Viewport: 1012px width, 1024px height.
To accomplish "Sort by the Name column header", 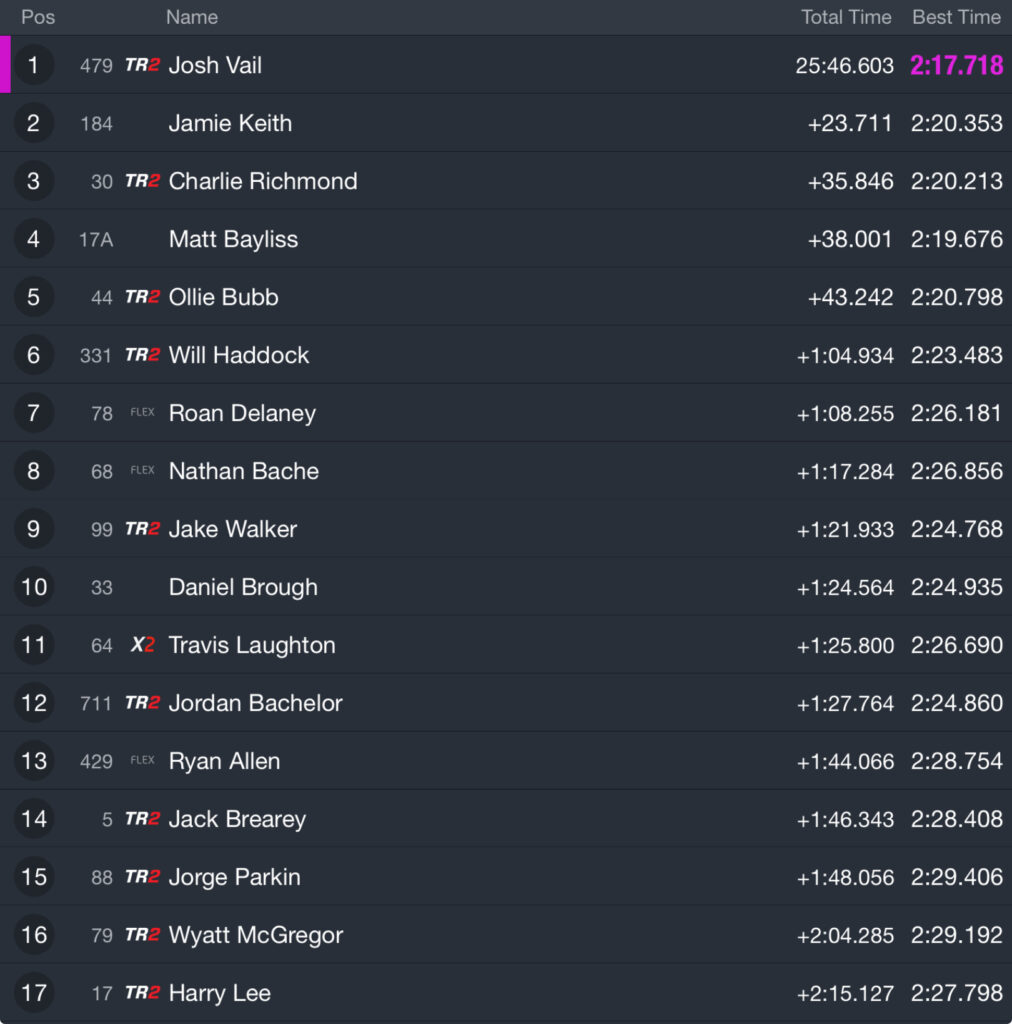I will tap(191, 17).
